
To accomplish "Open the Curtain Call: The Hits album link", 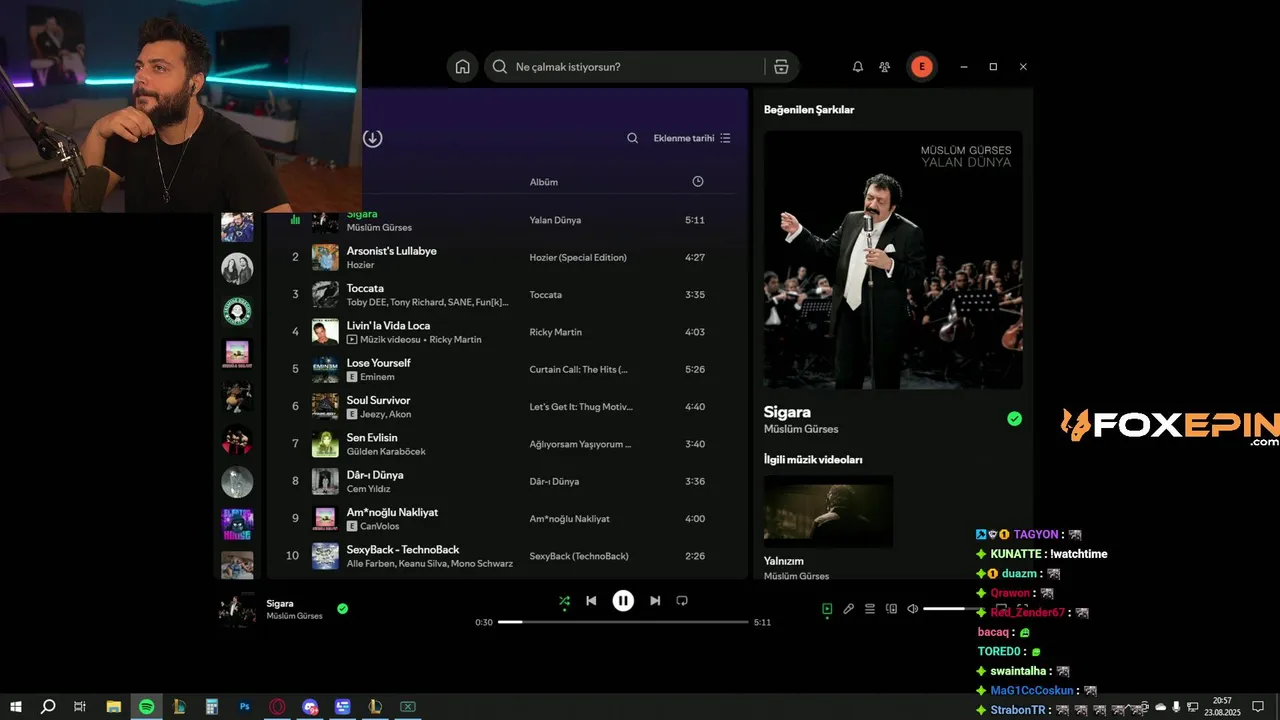I will (x=579, y=369).
